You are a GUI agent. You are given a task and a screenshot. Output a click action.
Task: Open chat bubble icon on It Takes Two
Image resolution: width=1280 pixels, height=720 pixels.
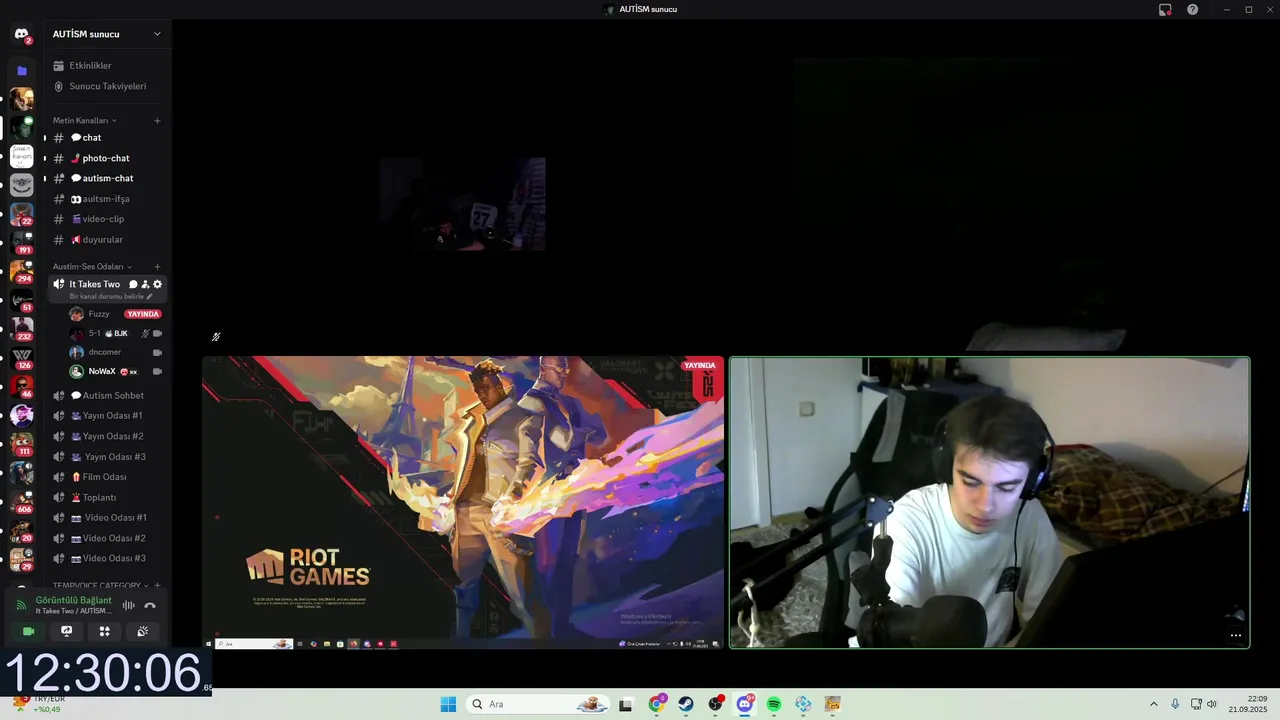[133, 284]
